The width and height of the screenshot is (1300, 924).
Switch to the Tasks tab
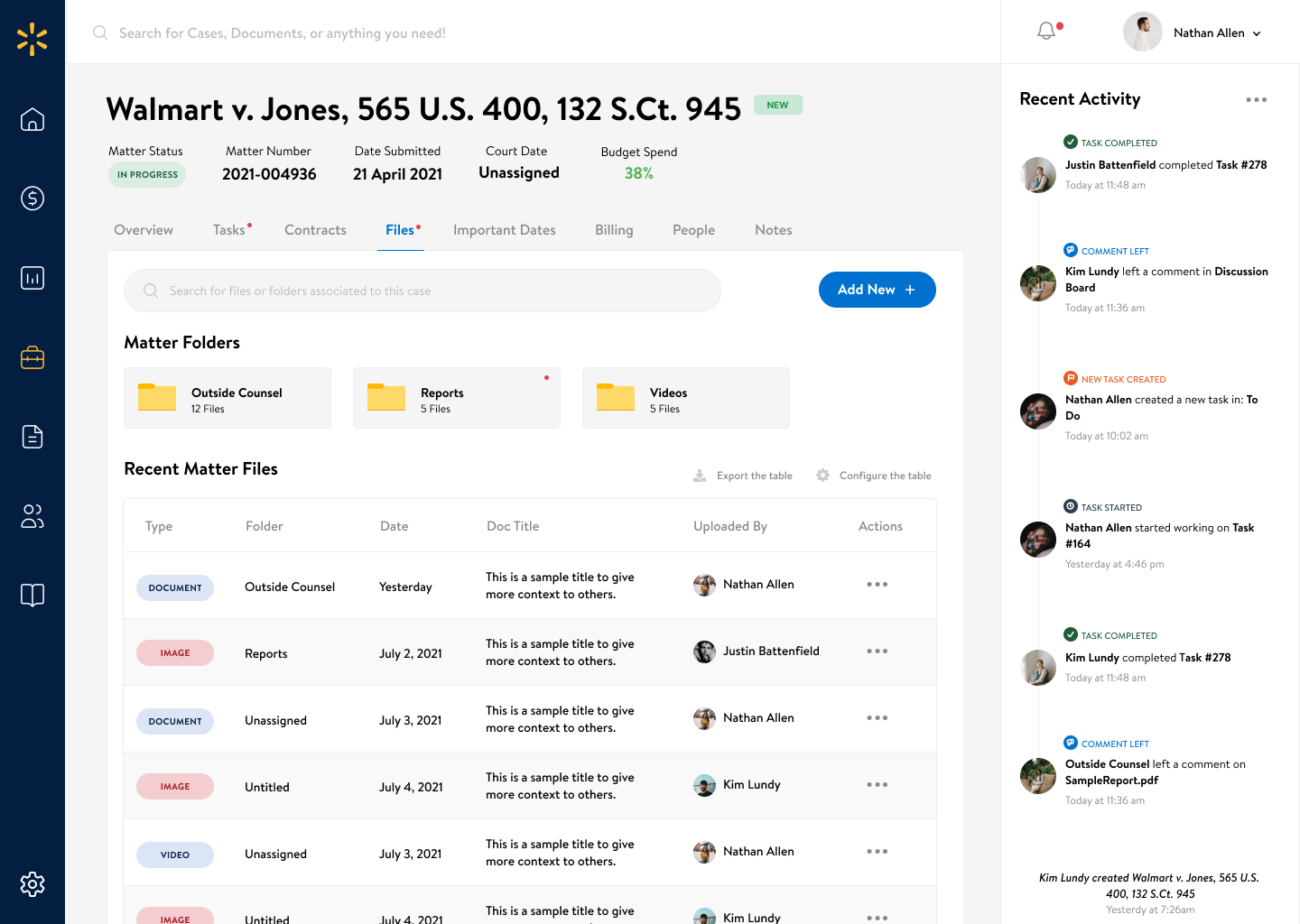tap(229, 230)
